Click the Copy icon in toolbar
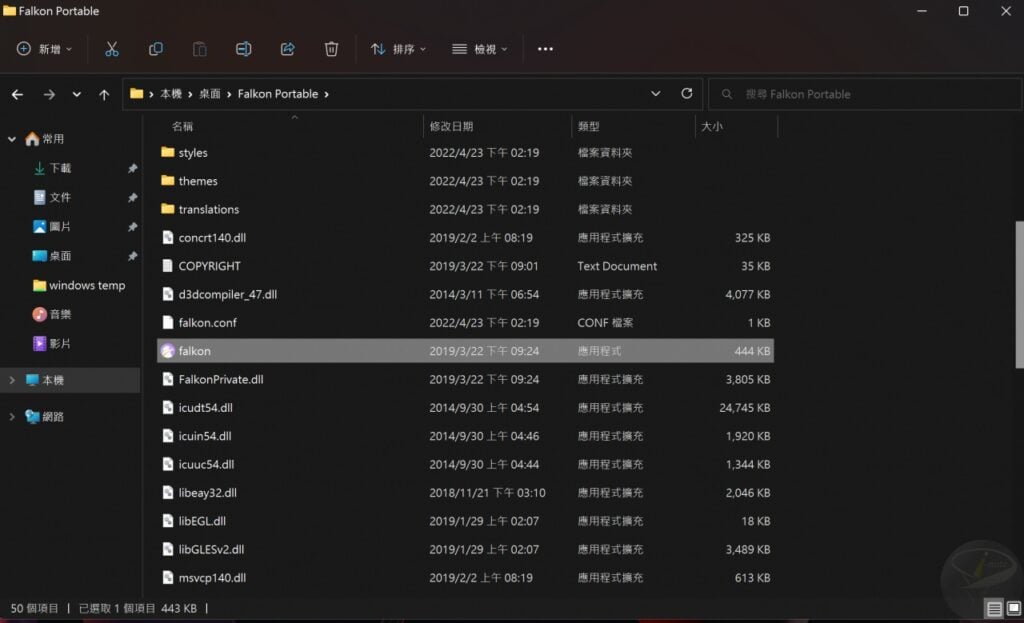The height and width of the screenshot is (623, 1024). [156, 49]
